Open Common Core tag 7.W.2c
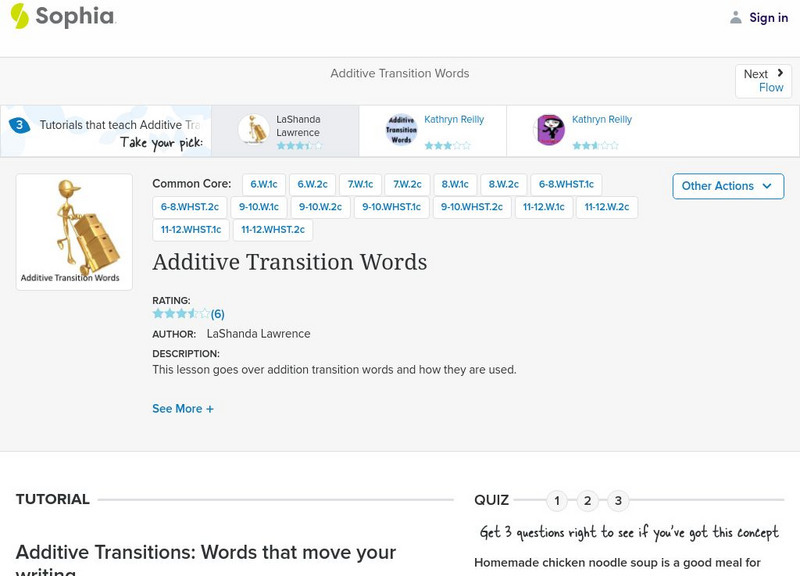Screen dimensions: 800x576 click(407, 184)
